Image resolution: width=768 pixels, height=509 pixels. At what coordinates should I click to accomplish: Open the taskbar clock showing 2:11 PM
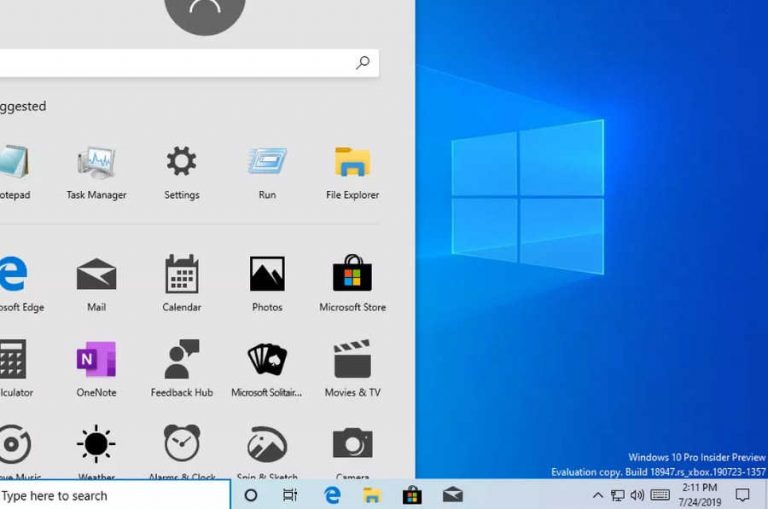[x=700, y=495]
